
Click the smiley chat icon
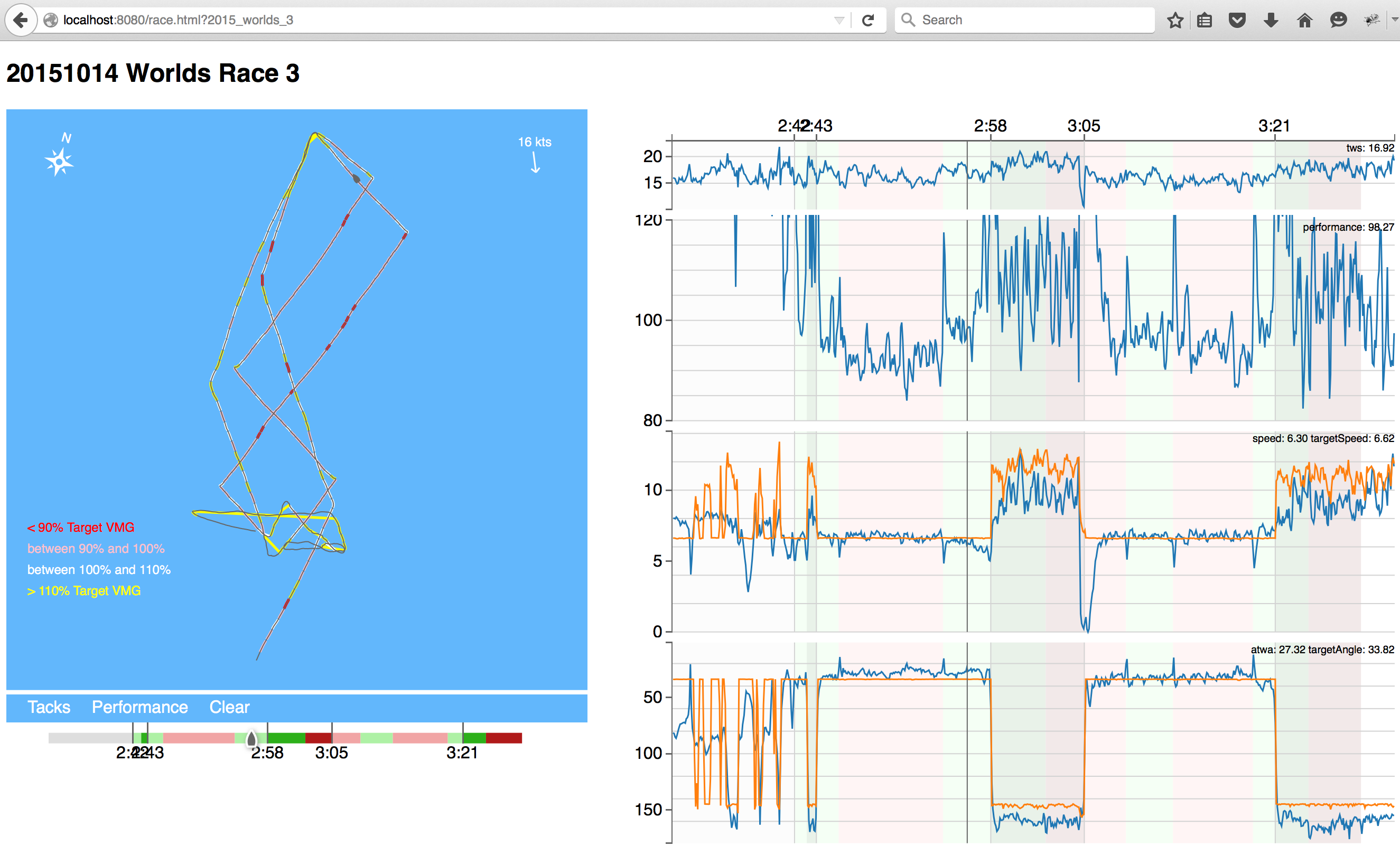1338,21
